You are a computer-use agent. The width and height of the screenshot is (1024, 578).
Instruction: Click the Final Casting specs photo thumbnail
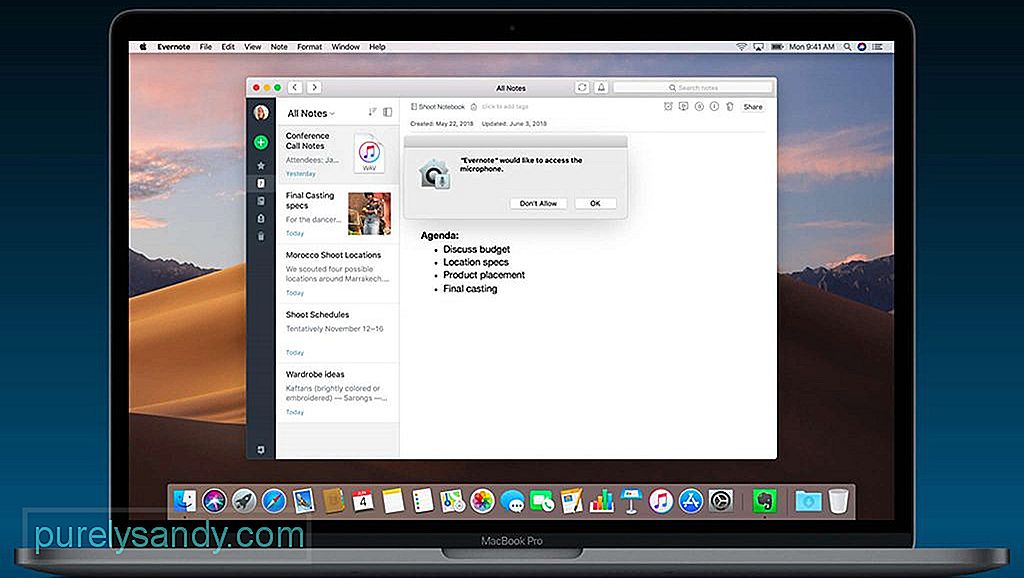[x=370, y=214]
